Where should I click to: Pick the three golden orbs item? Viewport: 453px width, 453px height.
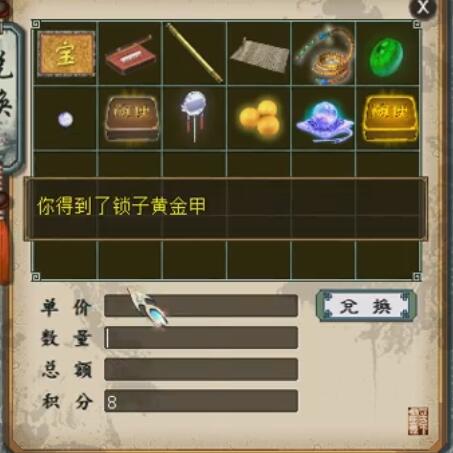259,117
